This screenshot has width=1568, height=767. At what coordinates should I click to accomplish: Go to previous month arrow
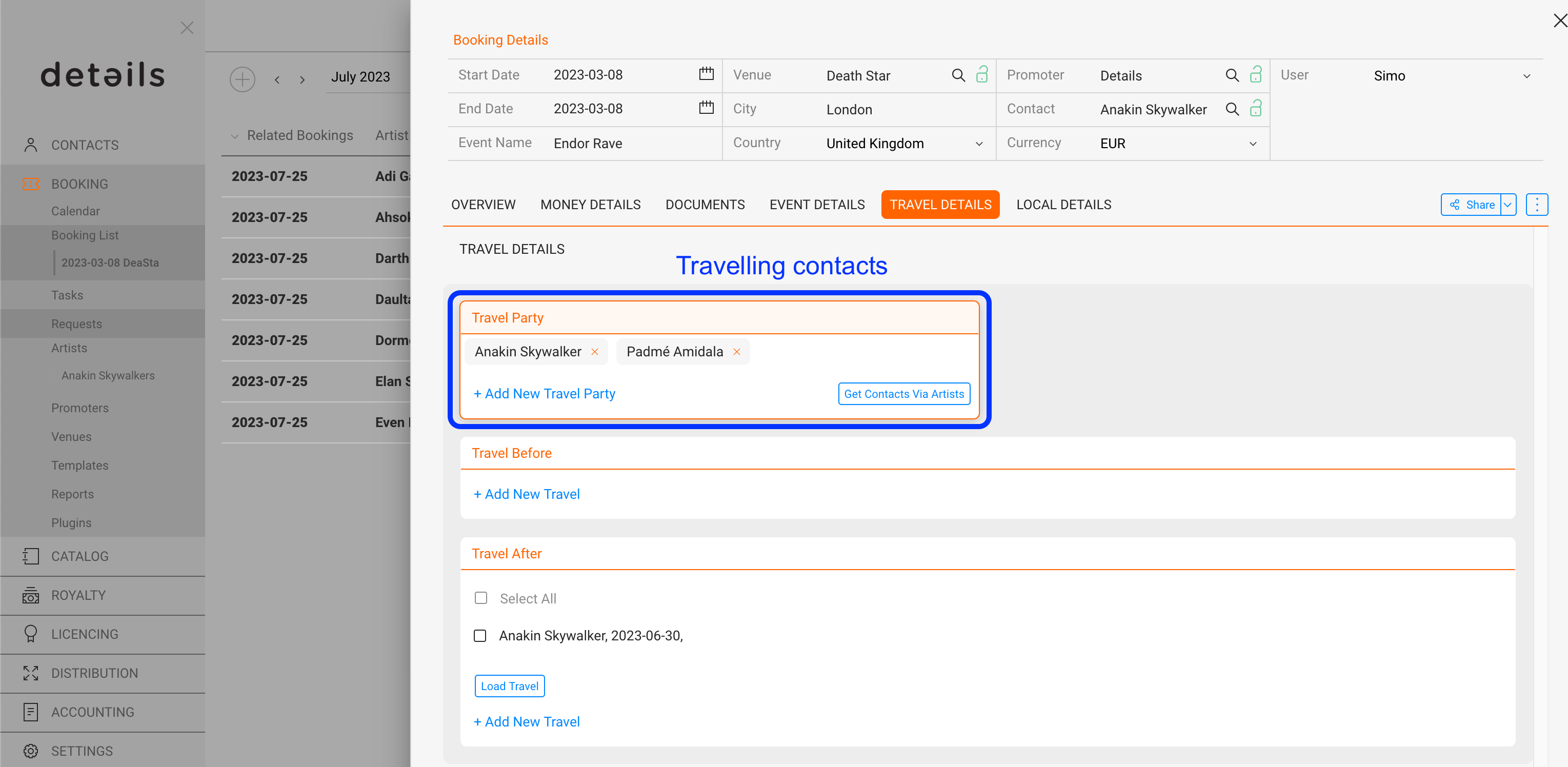click(x=277, y=80)
